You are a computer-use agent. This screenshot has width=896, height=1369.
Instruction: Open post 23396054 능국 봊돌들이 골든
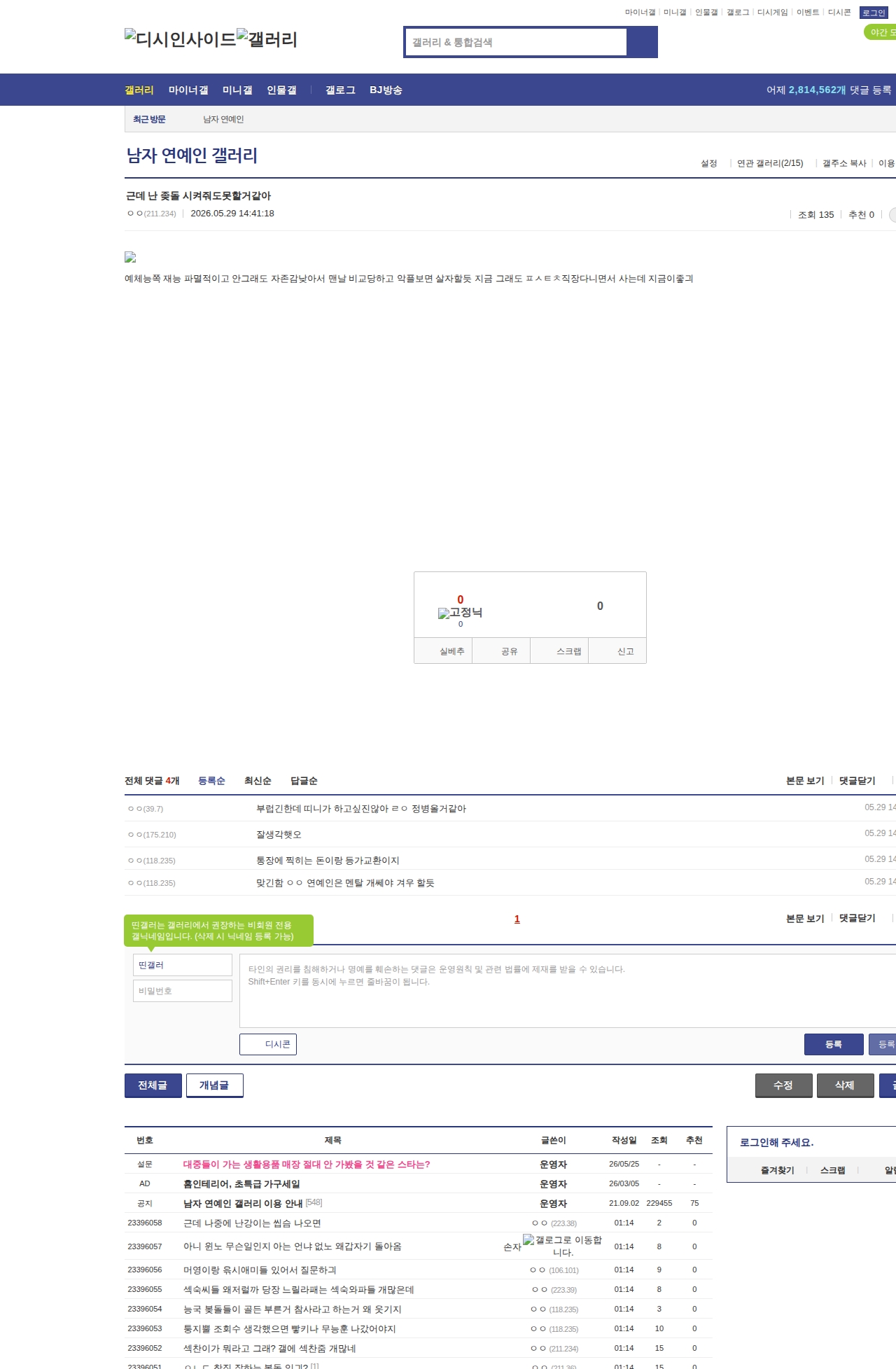(x=293, y=1309)
